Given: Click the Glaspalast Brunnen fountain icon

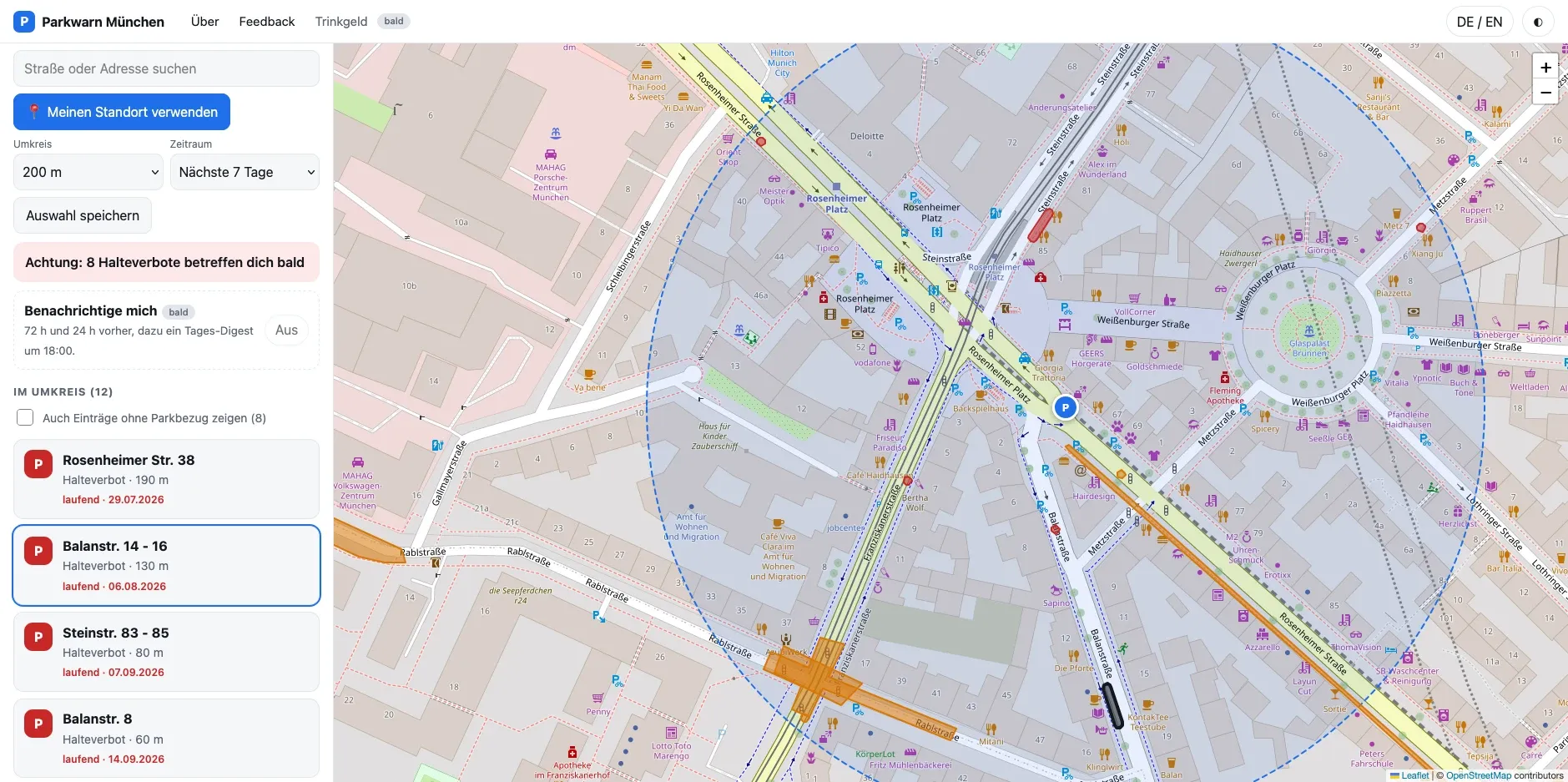Looking at the screenshot, I should pos(1309,330).
